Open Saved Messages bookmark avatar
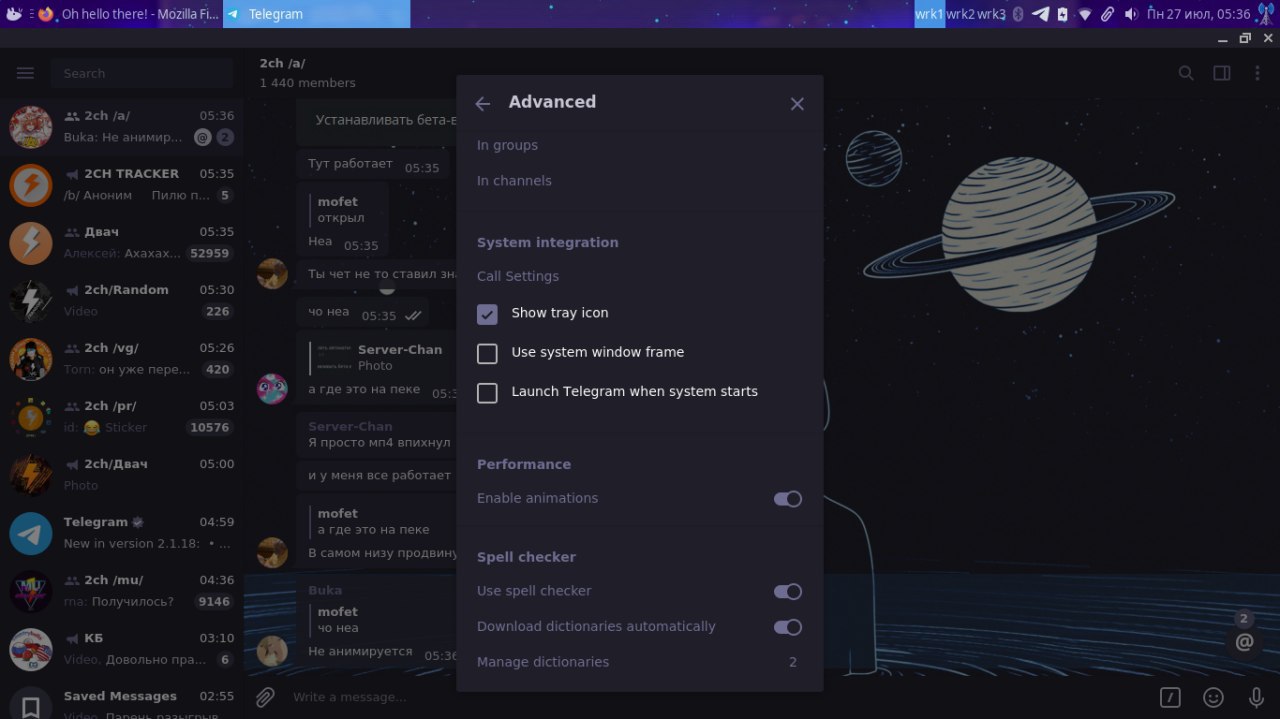The image size is (1280, 719). pos(31,707)
